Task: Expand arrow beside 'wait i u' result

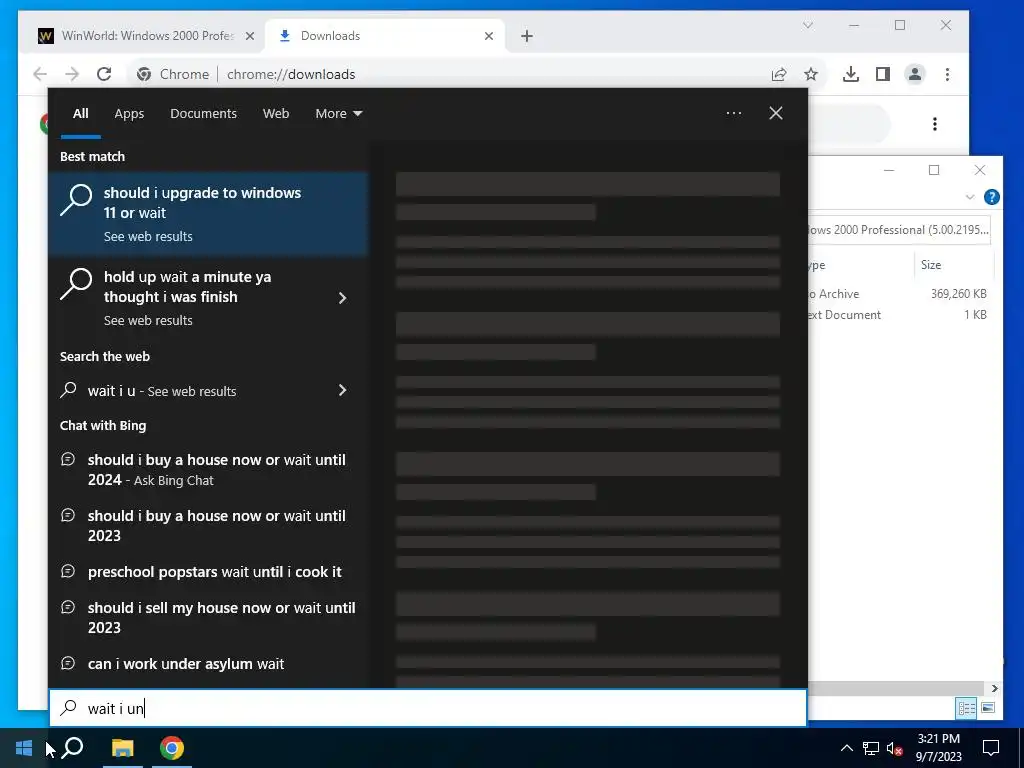Action: click(x=342, y=391)
